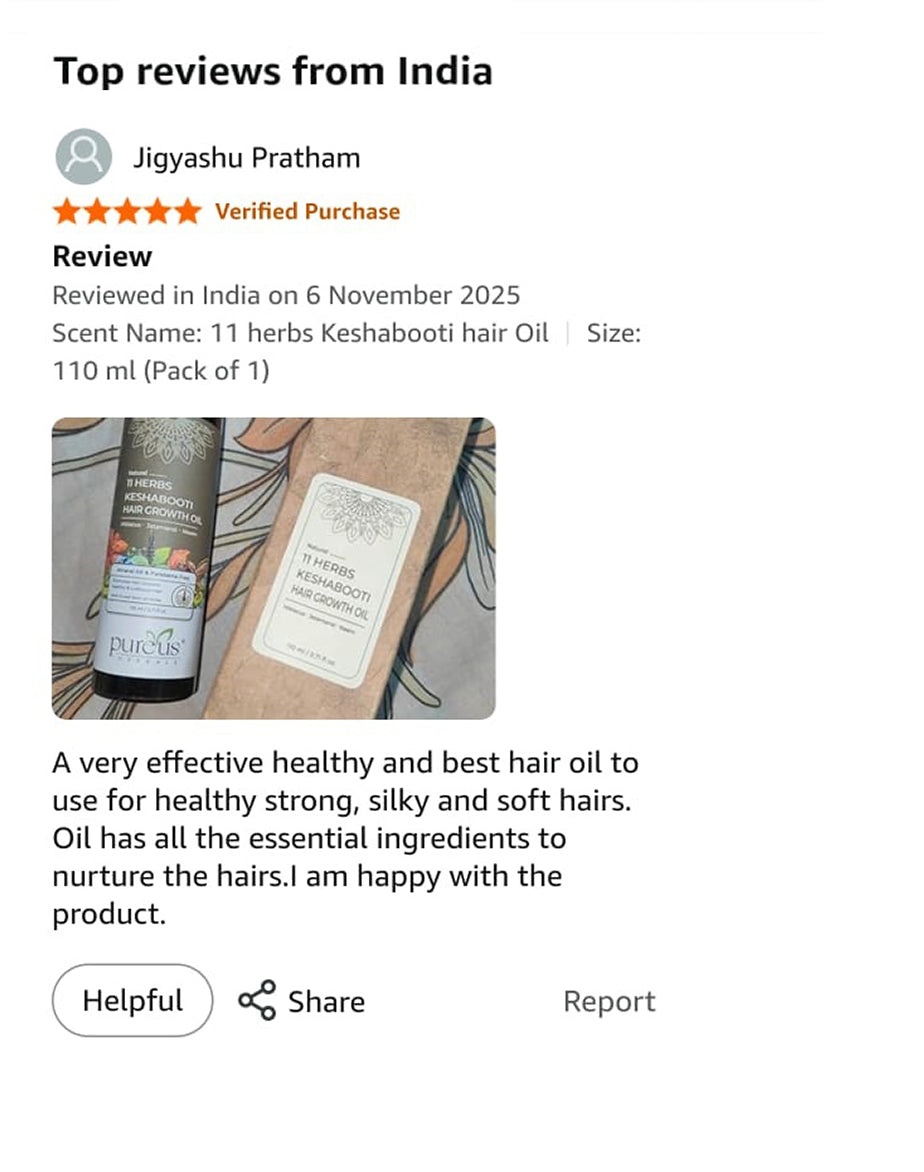Click the fourth orange rating star
The height and width of the screenshot is (1172, 924).
pyautogui.click(x=157, y=212)
